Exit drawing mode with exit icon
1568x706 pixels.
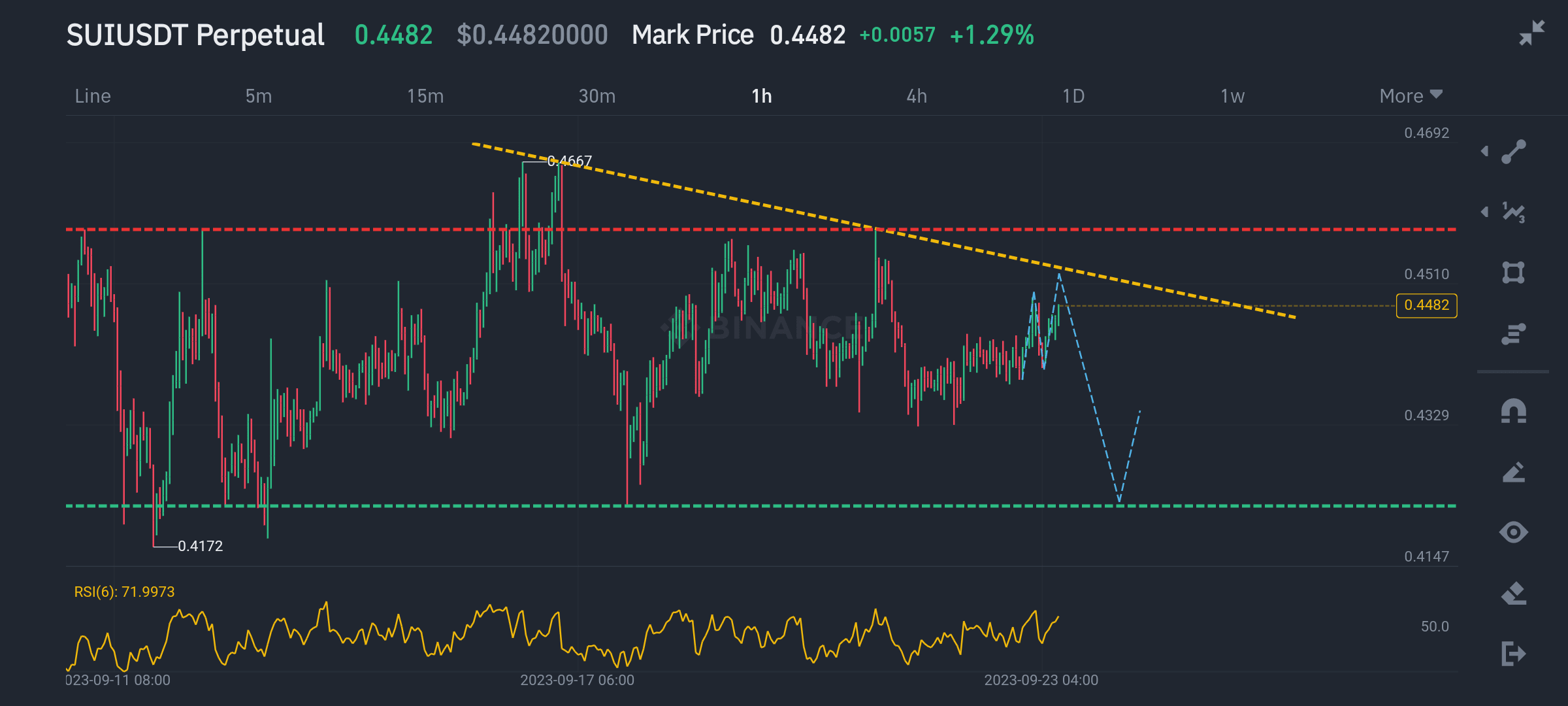(x=1513, y=653)
